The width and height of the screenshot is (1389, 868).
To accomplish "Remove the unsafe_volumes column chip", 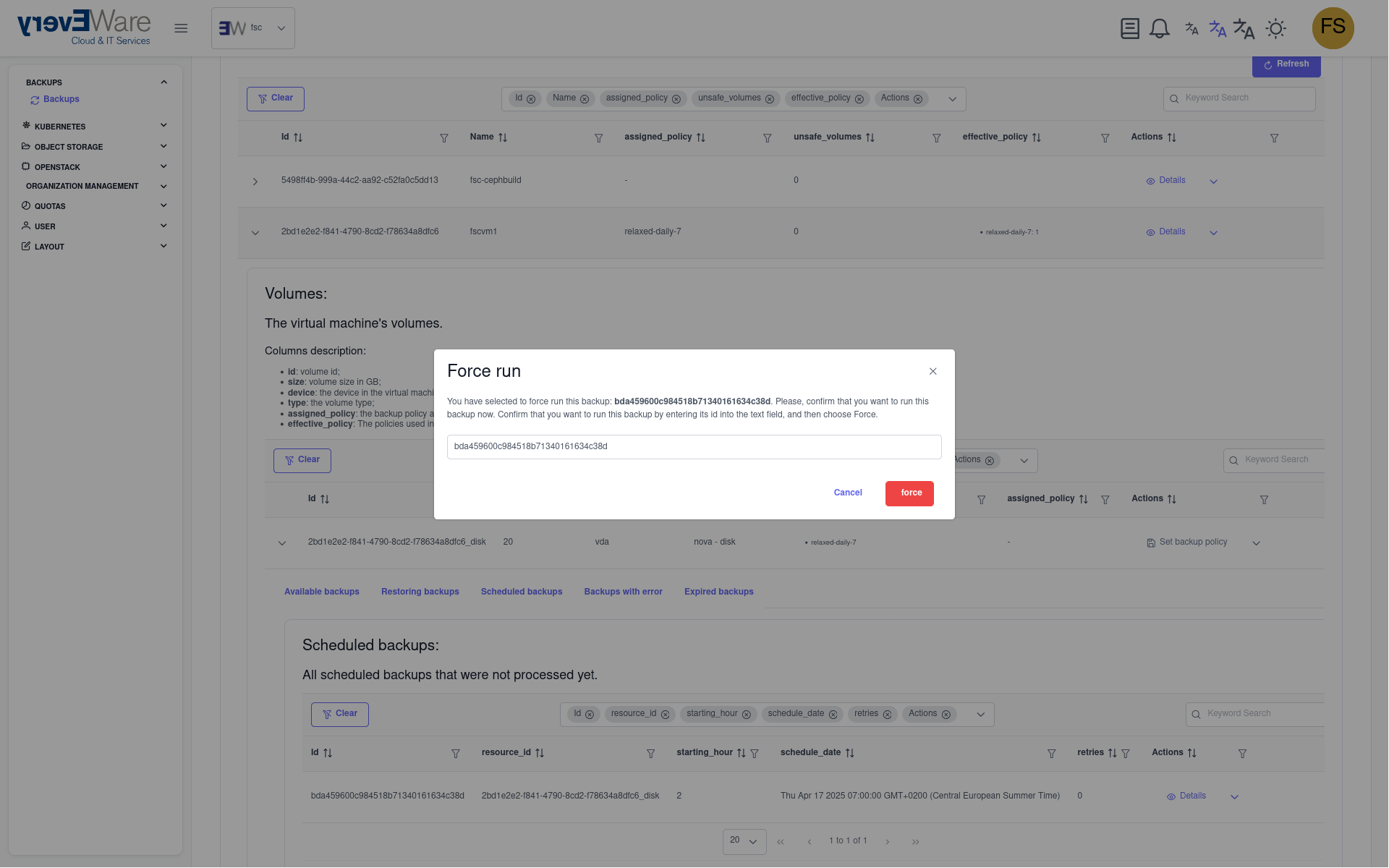I will (x=770, y=99).
